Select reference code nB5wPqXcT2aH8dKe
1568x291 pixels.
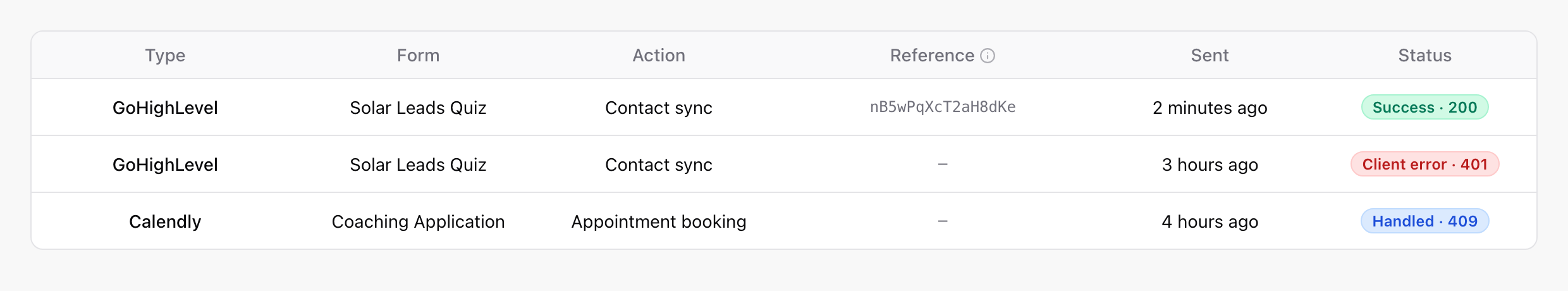click(x=943, y=107)
